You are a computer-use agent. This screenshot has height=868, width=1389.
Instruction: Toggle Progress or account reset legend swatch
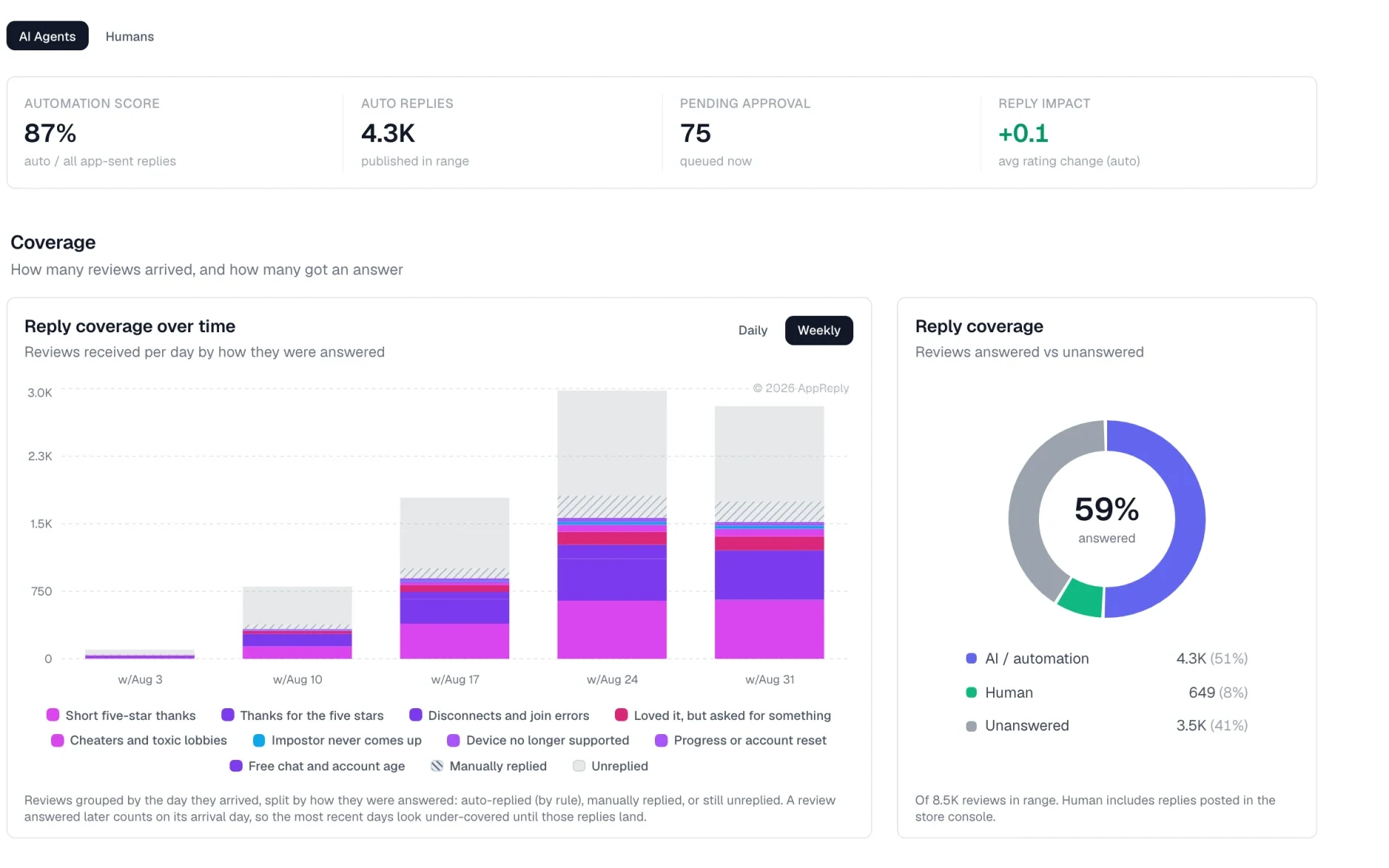click(662, 740)
